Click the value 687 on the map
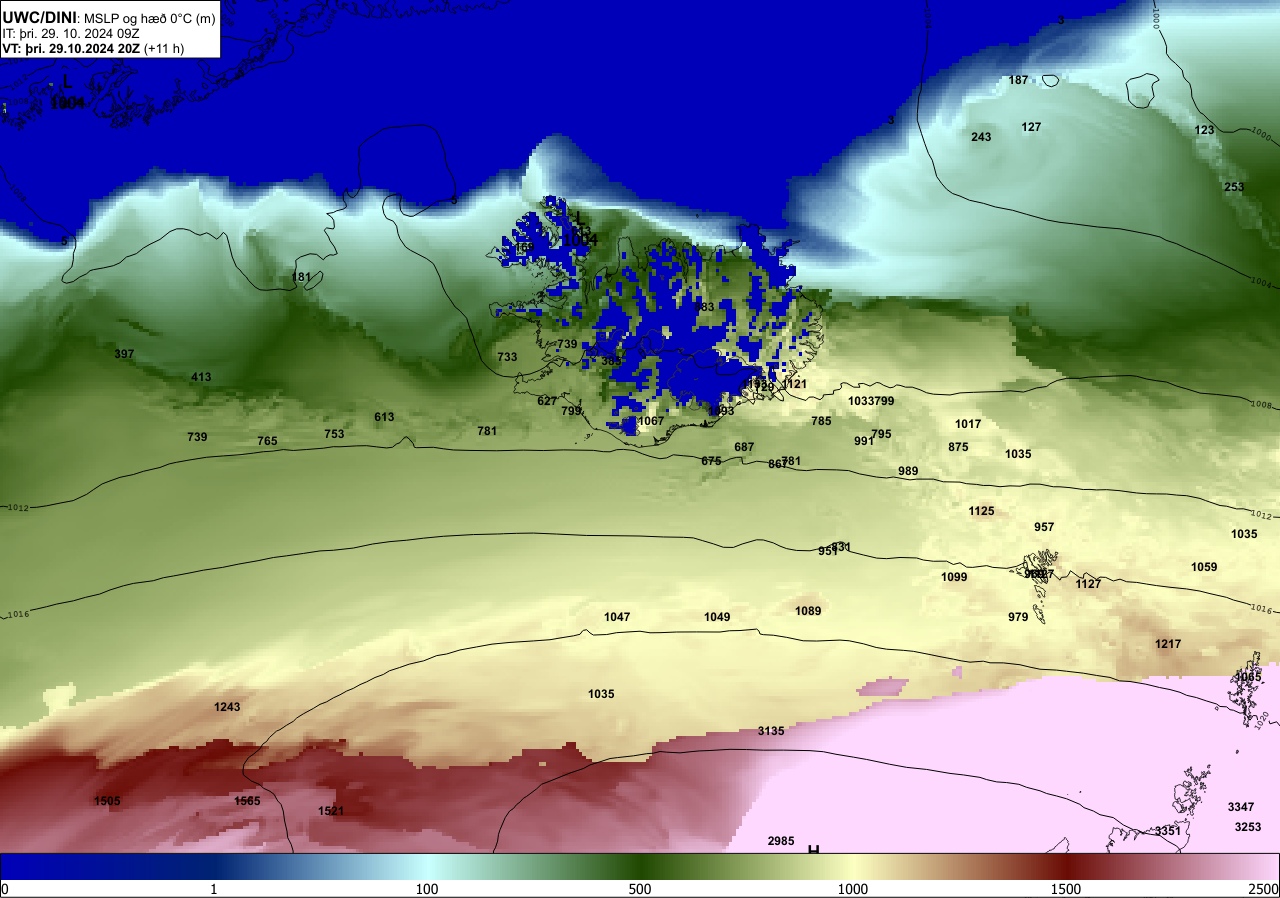This screenshot has height=898, width=1280. tap(744, 447)
